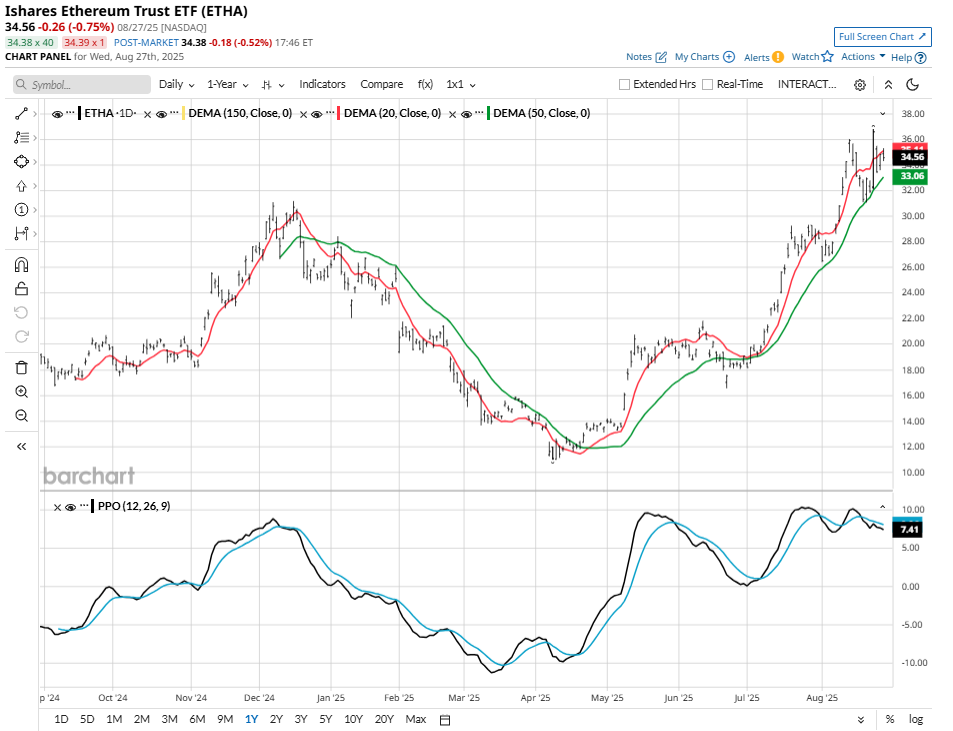Click the double up-down arrows toolbar icon
Image resolution: width=953 pixels, height=731 pixels.
tap(888, 85)
